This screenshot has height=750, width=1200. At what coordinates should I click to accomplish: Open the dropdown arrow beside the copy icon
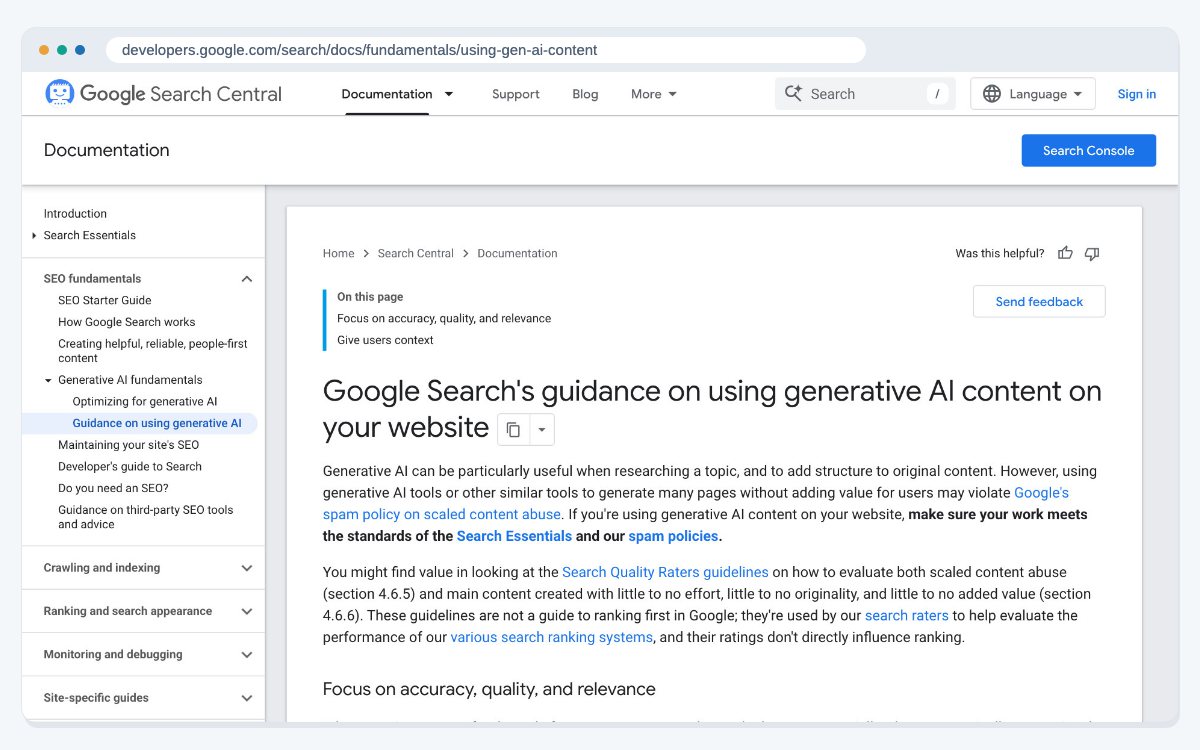541,430
